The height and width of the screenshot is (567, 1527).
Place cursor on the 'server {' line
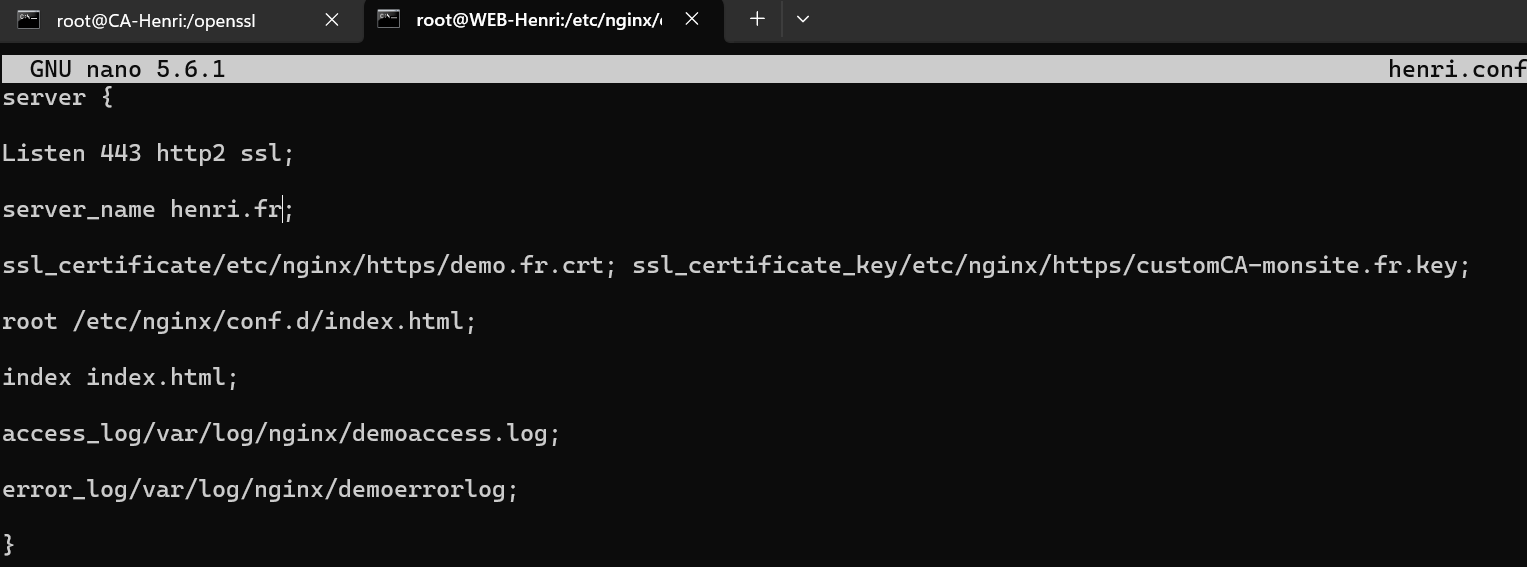58,98
